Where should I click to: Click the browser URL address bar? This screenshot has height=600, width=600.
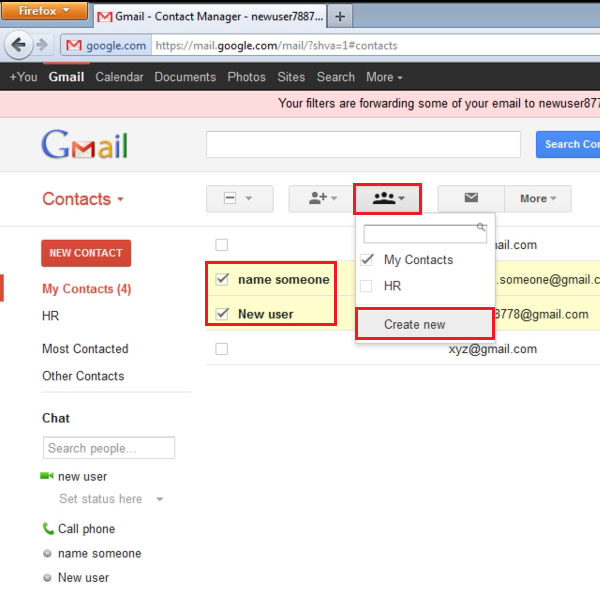coord(375,46)
